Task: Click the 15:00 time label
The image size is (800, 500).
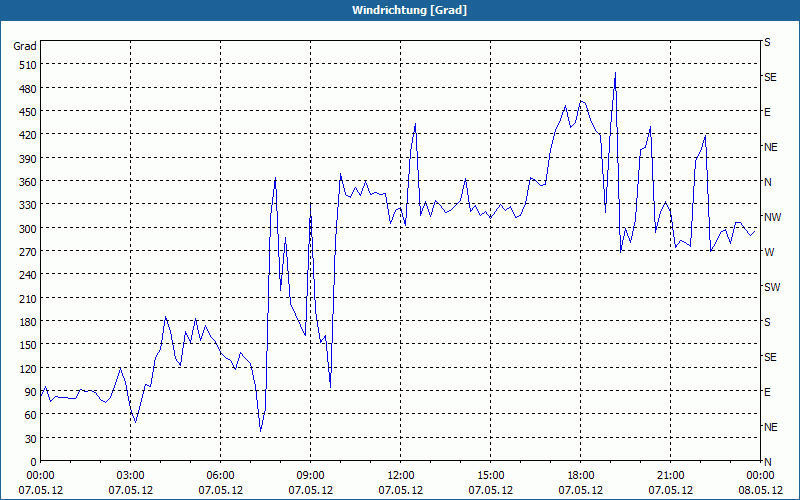Action: tap(490, 476)
